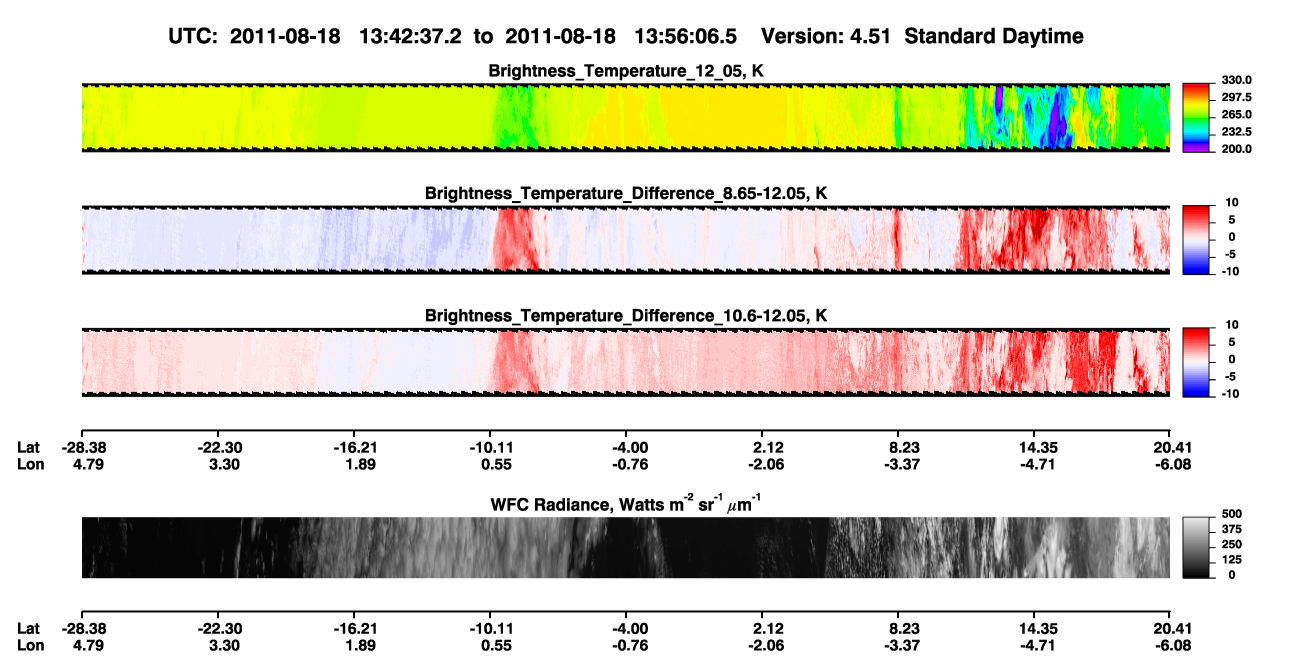Click latitude '-28.38' on the bottom axis

point(83,628)
